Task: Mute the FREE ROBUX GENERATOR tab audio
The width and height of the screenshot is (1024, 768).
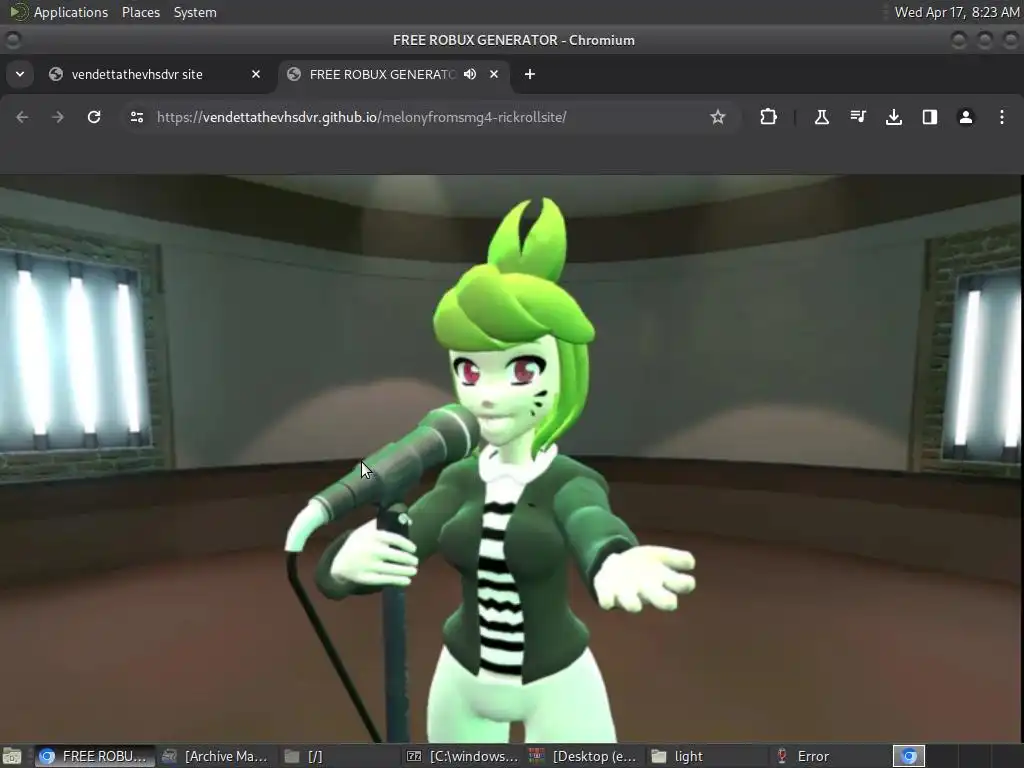Action: 470,74
